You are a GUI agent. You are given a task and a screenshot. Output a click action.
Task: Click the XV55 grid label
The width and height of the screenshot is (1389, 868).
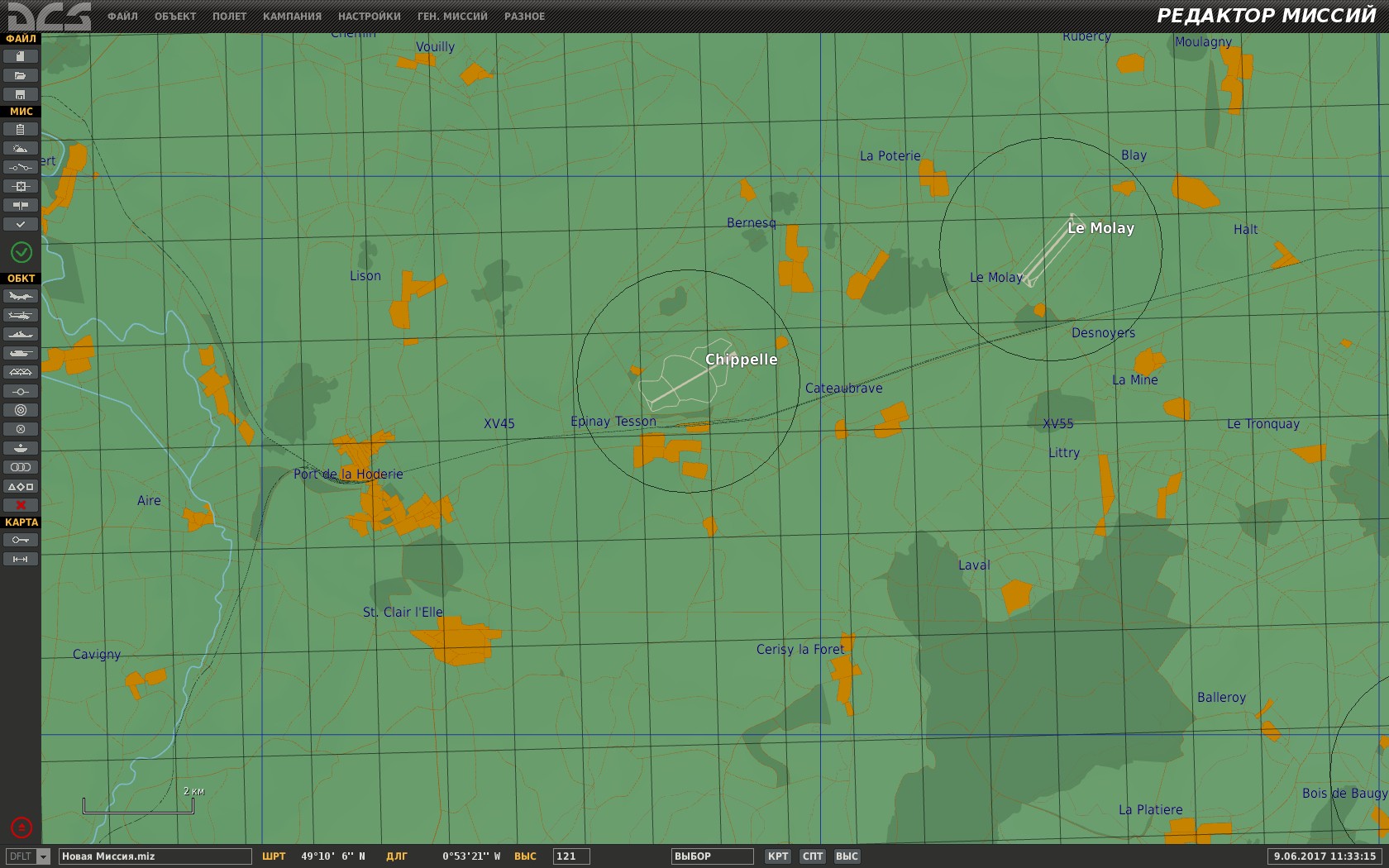tap(1058, 424)
